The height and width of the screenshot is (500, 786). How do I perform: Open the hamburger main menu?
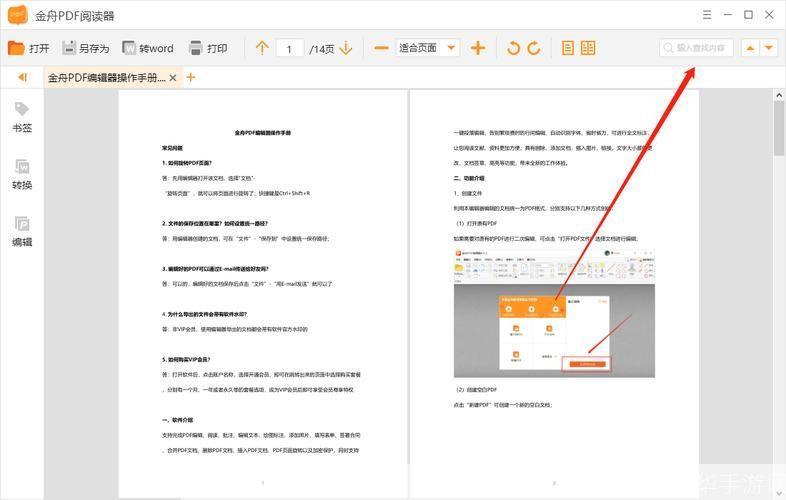click(707, 15)
